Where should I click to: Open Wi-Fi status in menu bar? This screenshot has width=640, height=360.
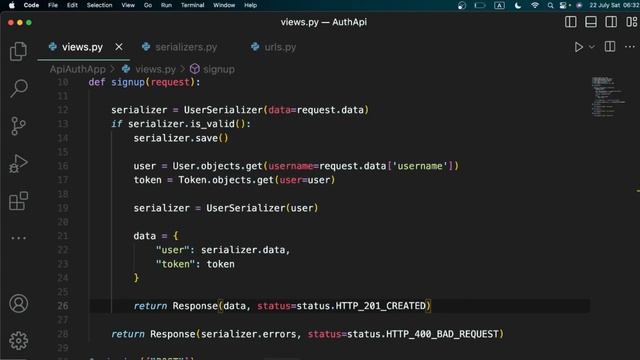tap(535, 5)
